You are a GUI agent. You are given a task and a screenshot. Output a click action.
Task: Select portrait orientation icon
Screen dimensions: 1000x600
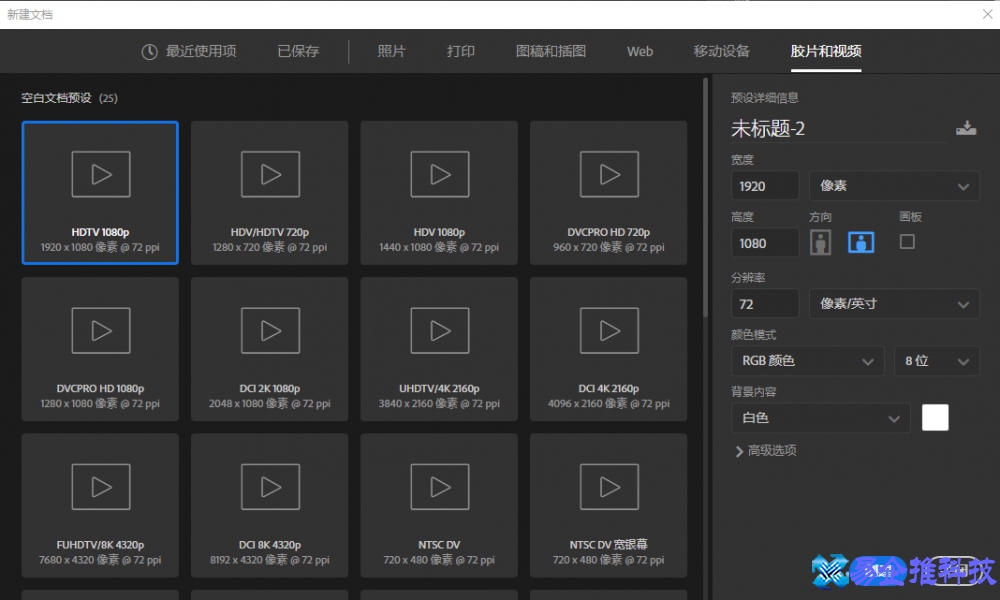click(820, 242)
